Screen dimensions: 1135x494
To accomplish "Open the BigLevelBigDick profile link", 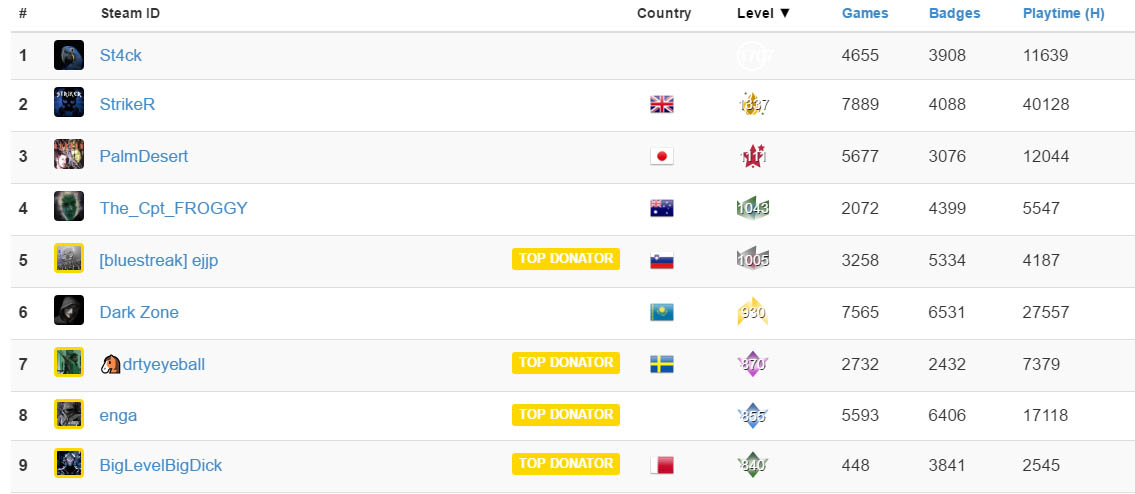I will [x=161, y=465].
